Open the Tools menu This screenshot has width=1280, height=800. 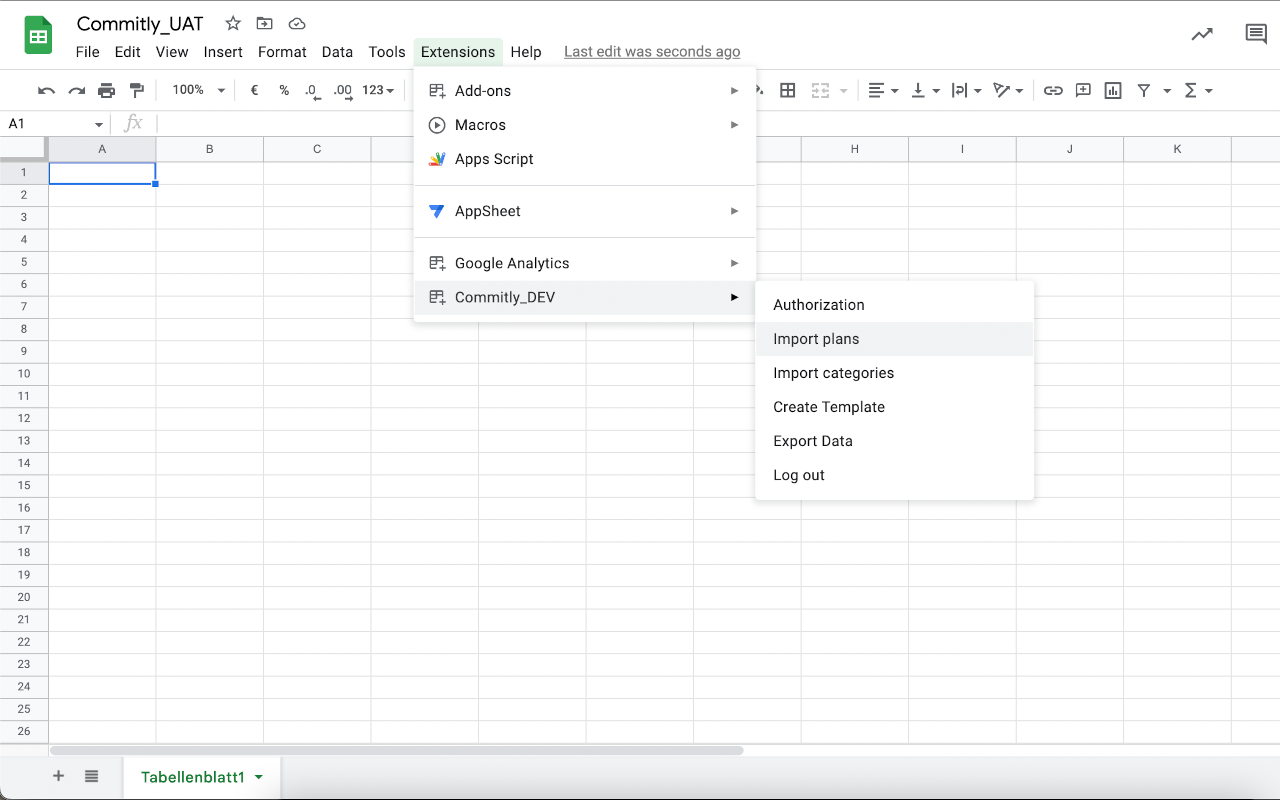[387, 52]
